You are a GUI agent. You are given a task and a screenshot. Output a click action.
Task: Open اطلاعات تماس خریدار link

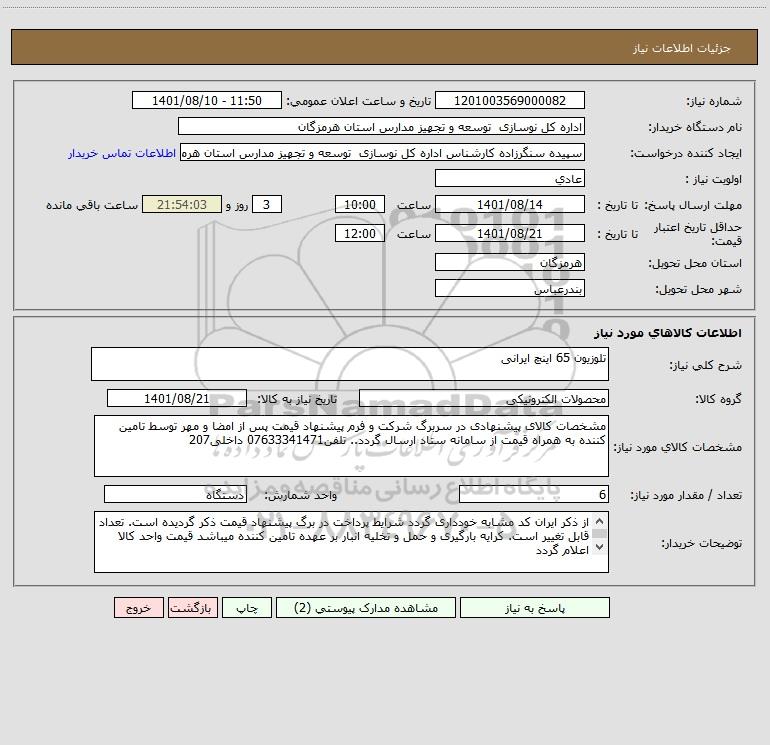[122, 153]
